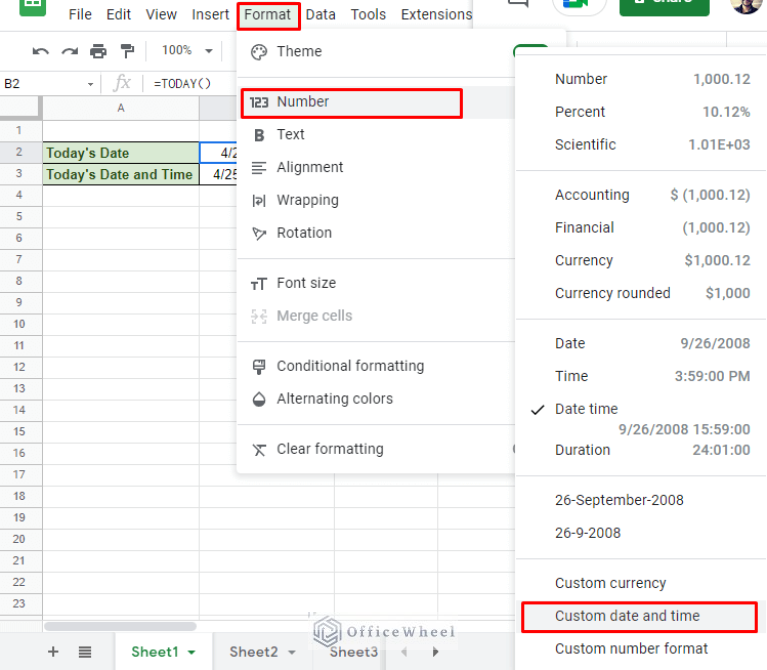Viewport: 767px width, 670px height.
Task: Expand the name box dropdown arrow
Action: [x=91, y=84]
